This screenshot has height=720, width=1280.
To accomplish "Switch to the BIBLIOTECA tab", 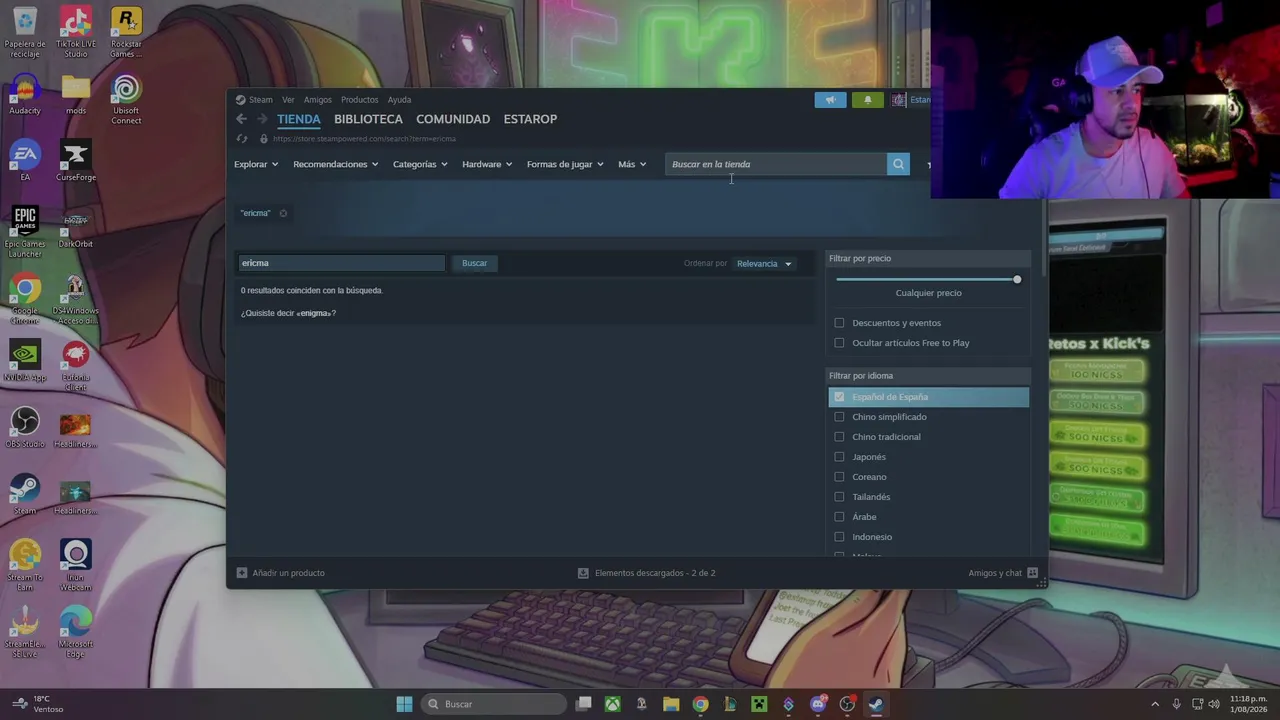I will pyautogui.click(x=368, y=119).
